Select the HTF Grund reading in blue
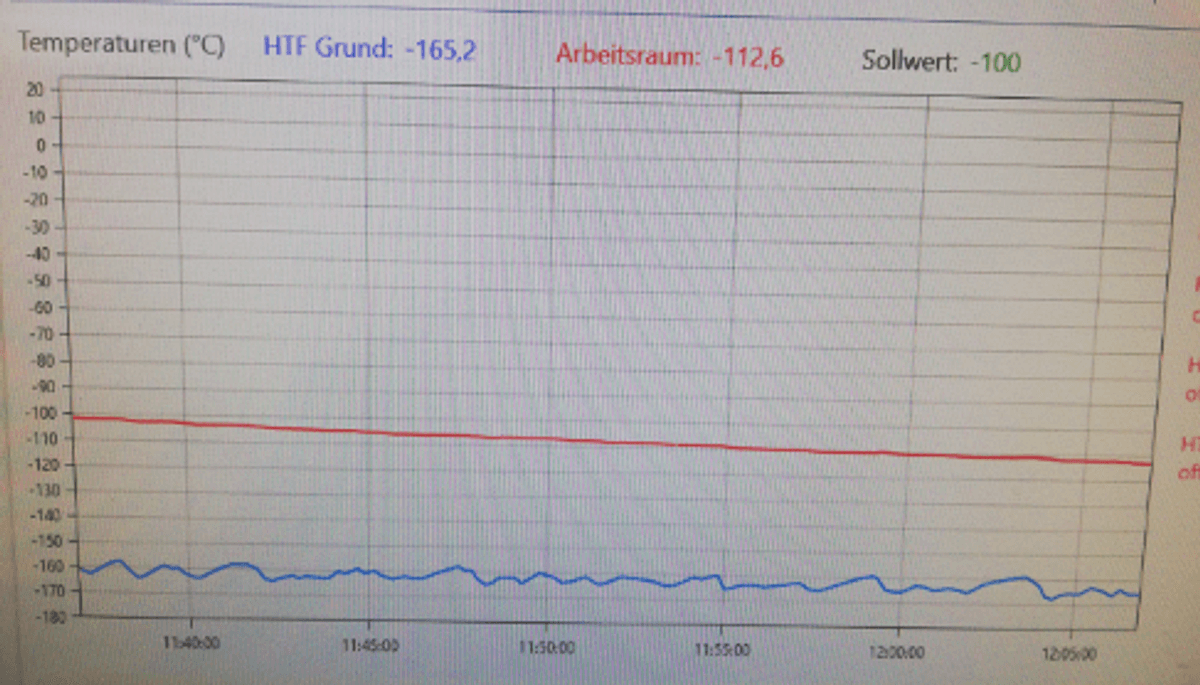The height and width of the screenshot is (685, 1200). pos(369,49)
